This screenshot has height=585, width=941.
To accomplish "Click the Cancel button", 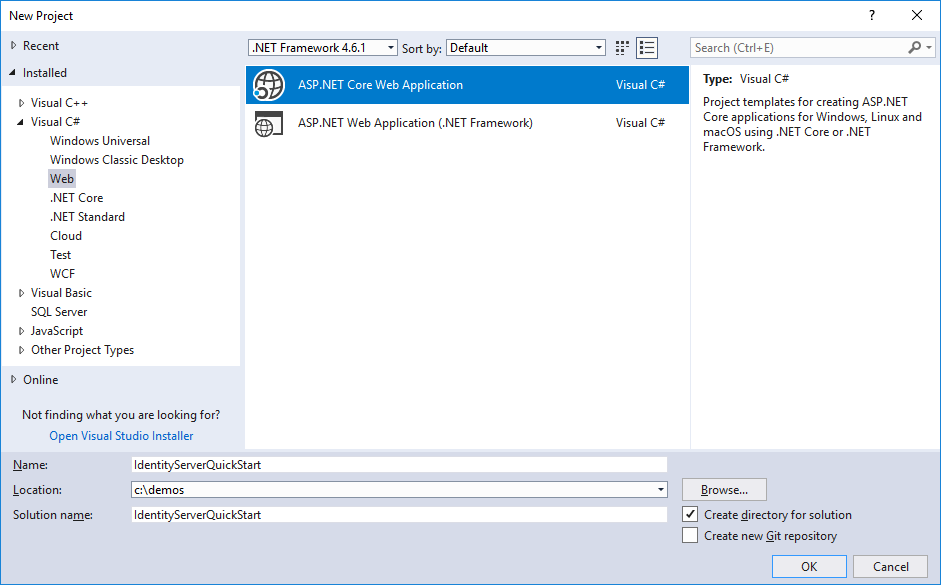I will pos(891,566).
